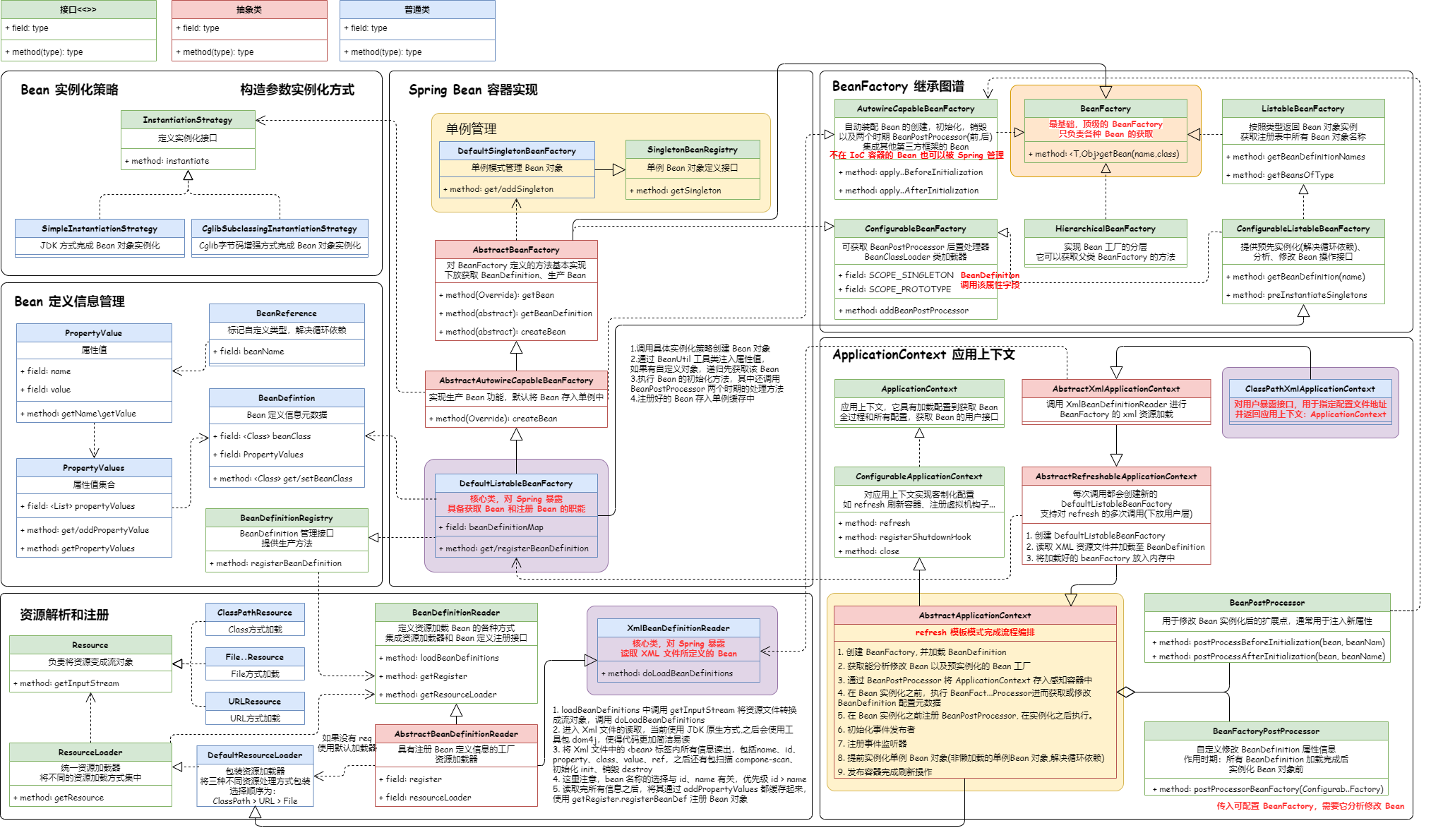Image resolution: width=1431 pixels, height=840 pixels.
Task: Select the 抽象类 legend box
Action: coord(249,9)
